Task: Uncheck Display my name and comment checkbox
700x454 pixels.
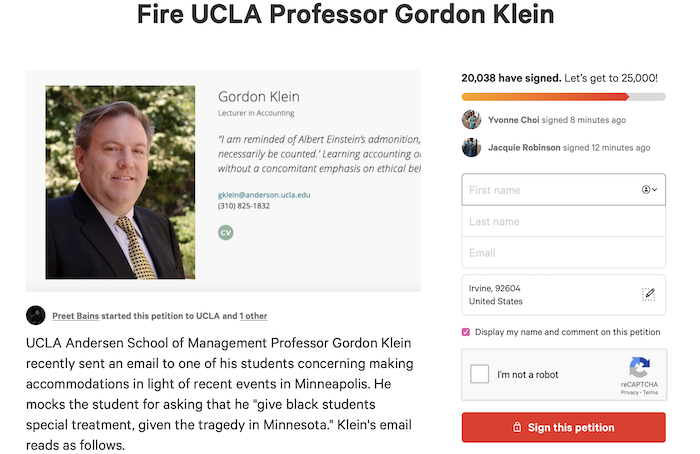Action: [x=466, y=332]
